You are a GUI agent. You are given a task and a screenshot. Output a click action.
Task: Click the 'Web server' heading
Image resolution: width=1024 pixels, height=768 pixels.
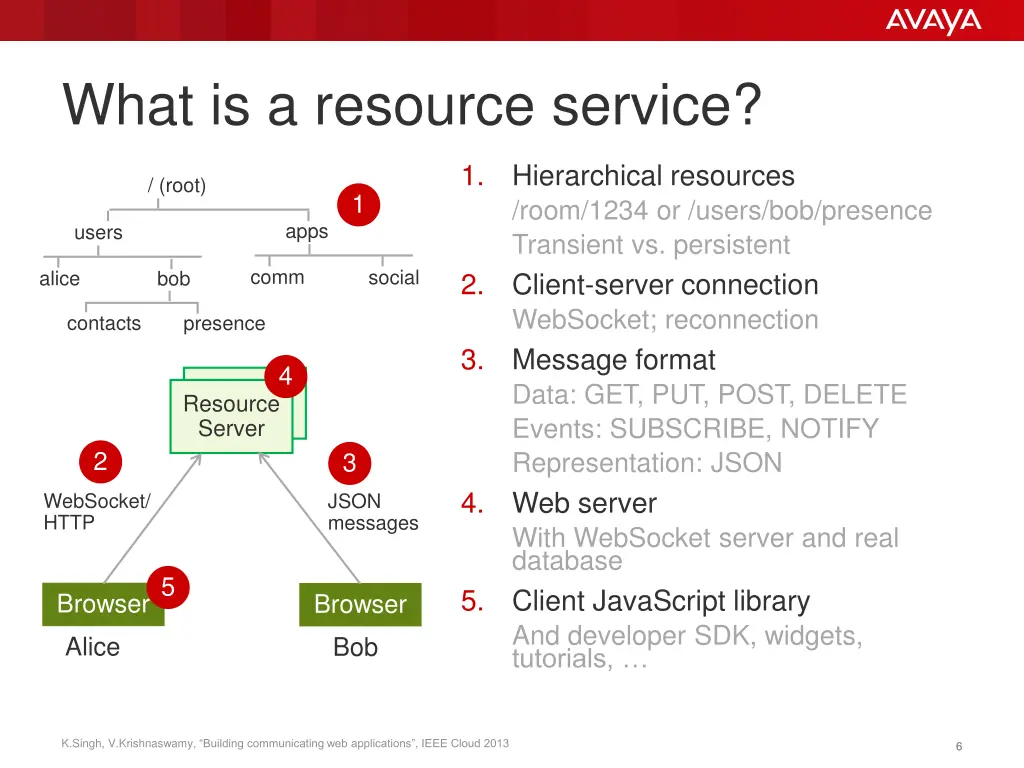point(584,504)
